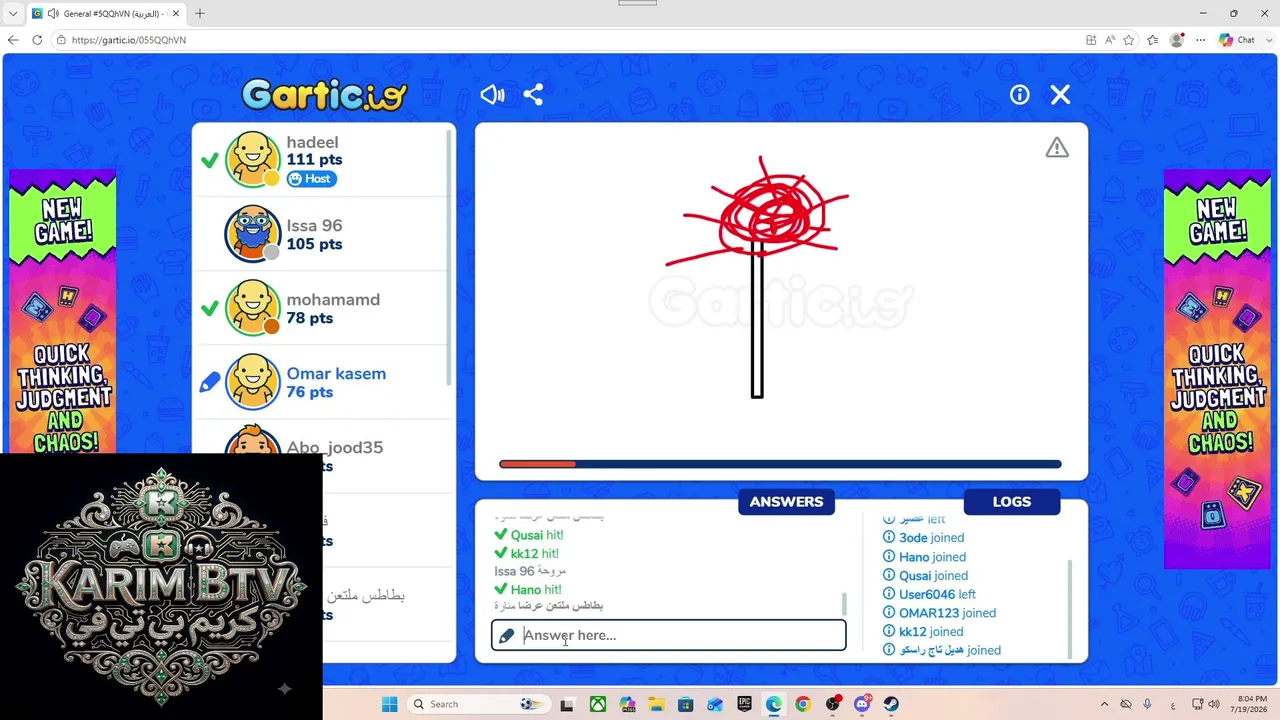Click 'Qusai joined' log entry
The width and height of the screenshot is (1280, 720).
[925, 576]
